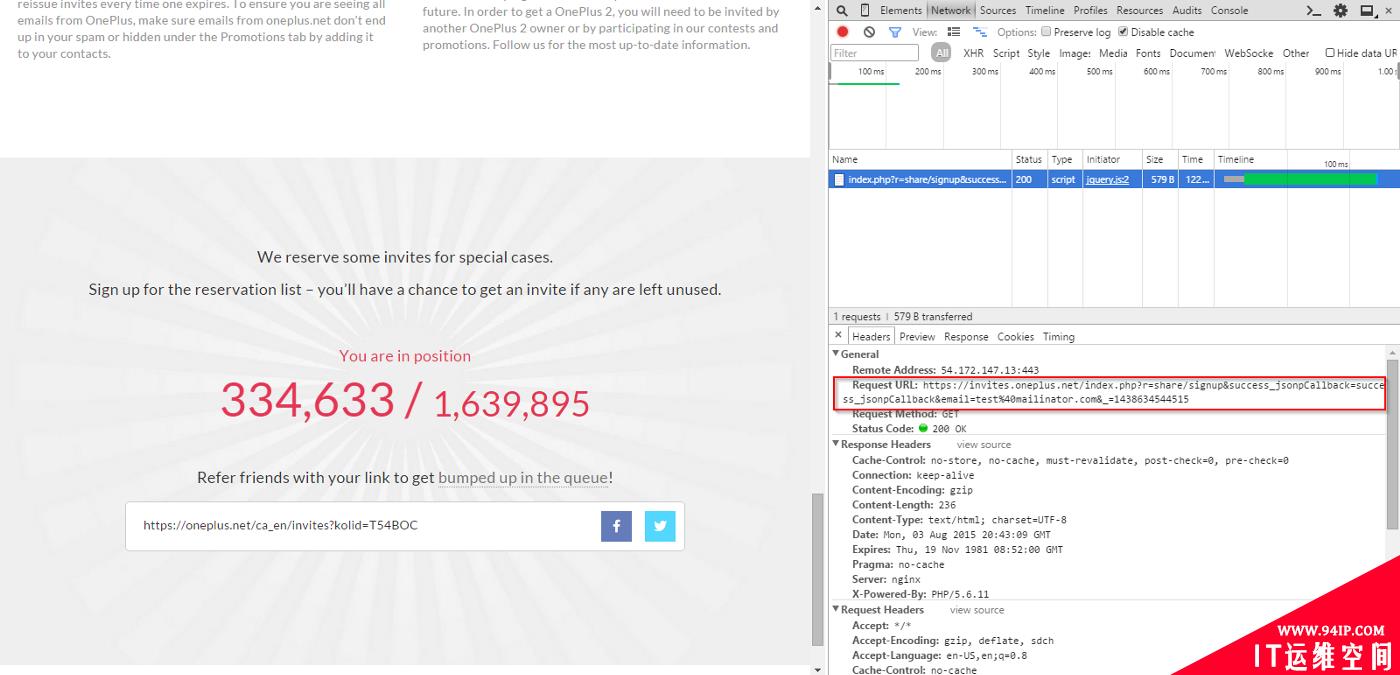This screenshot has height=675, width=1400.
Task: Open the Timing detail tab
Action: [1059, 337]
